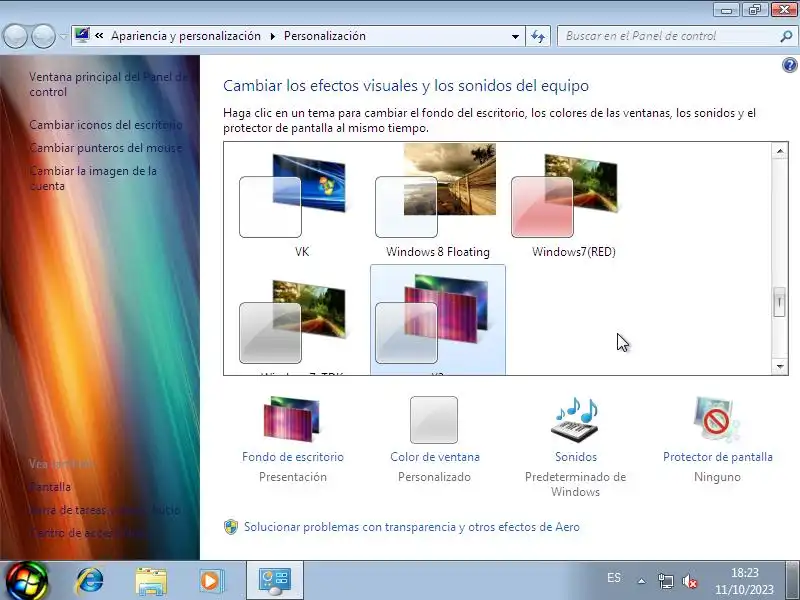Click the Color de ventana link

(x=435, y=457)
